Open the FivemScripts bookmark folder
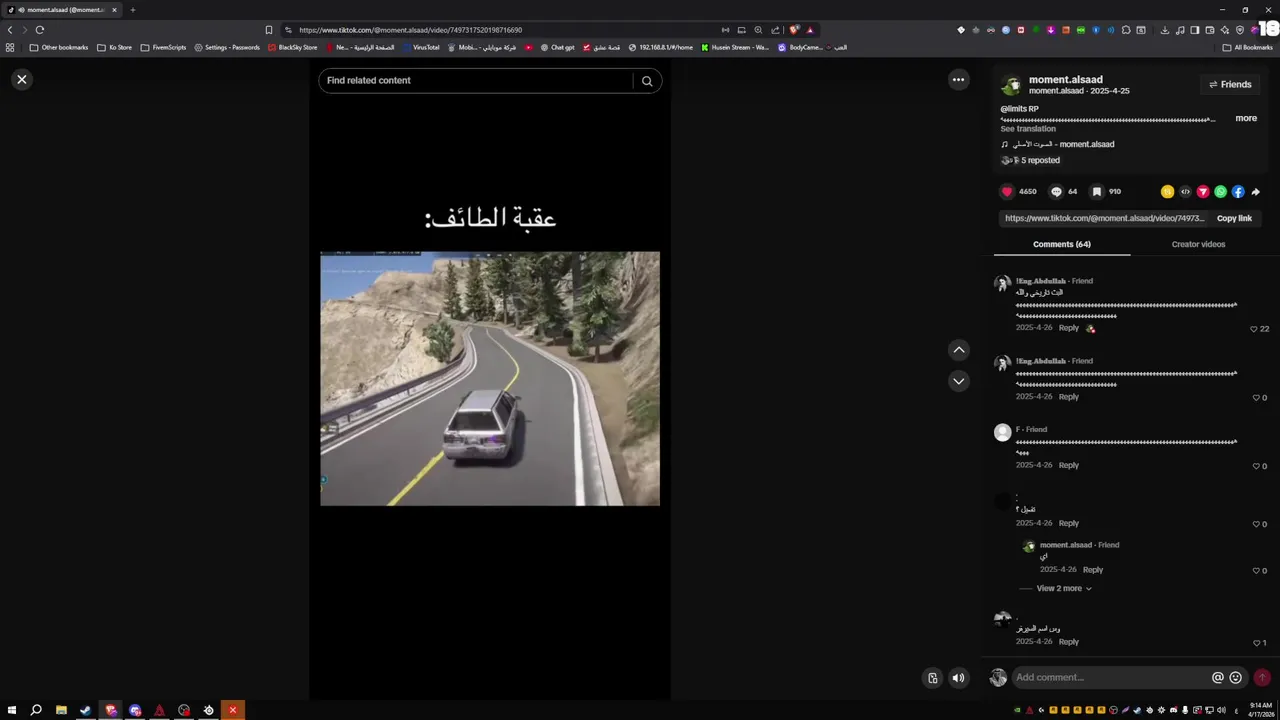 pos(163,47)
